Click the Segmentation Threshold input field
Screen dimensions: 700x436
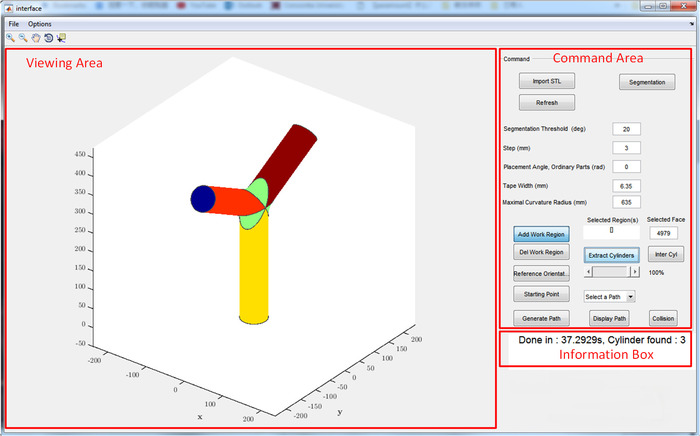click(625, 129)
